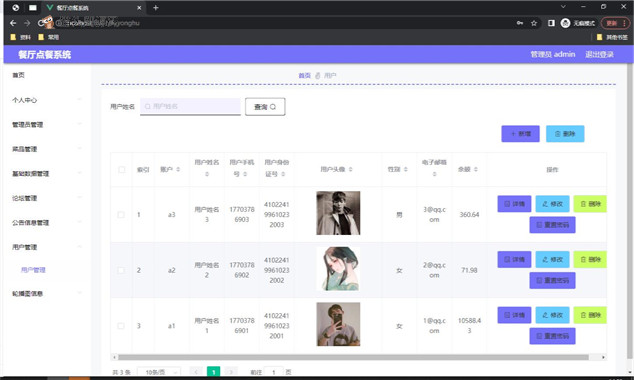
Task: Open a new browser tab
Action: [x=156, y=8]
